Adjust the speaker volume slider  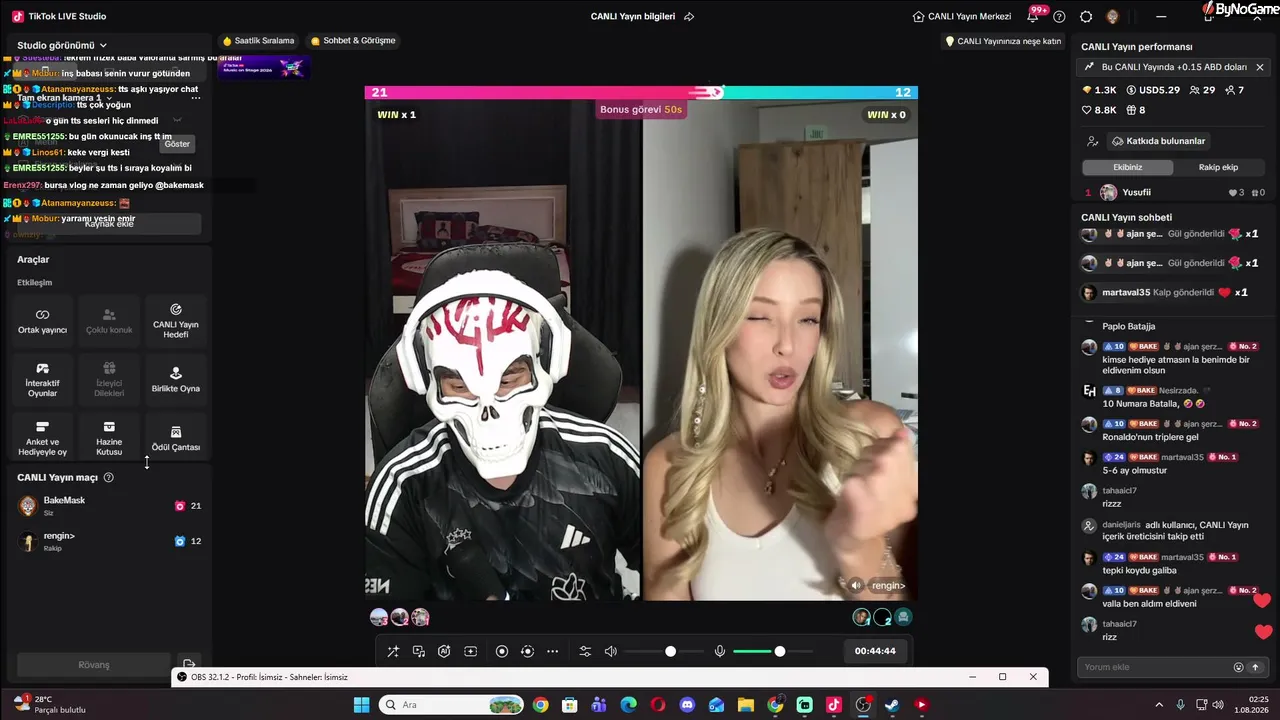(665, 652)
